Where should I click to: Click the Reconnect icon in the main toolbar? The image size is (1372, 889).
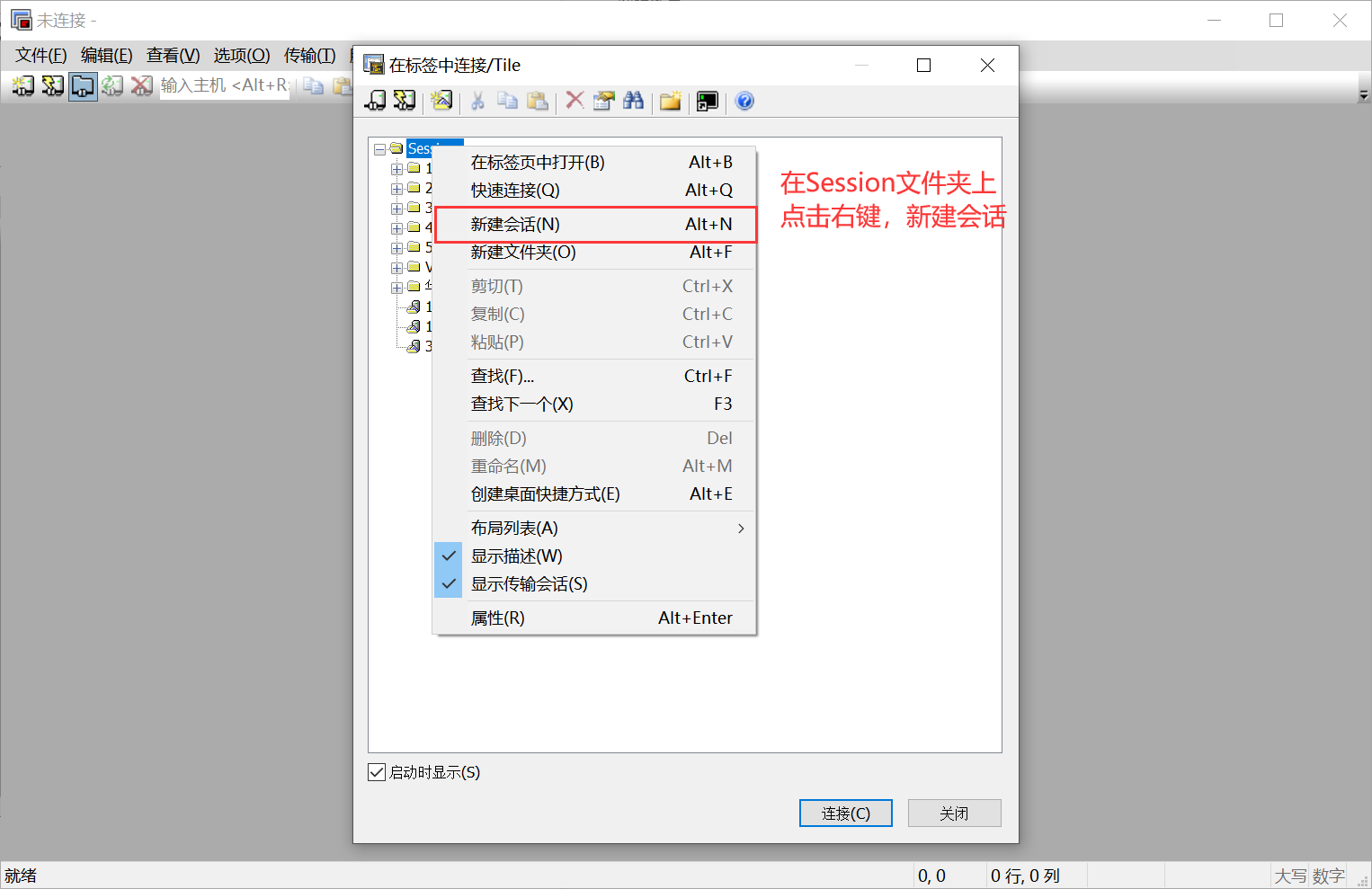(112, 85)
